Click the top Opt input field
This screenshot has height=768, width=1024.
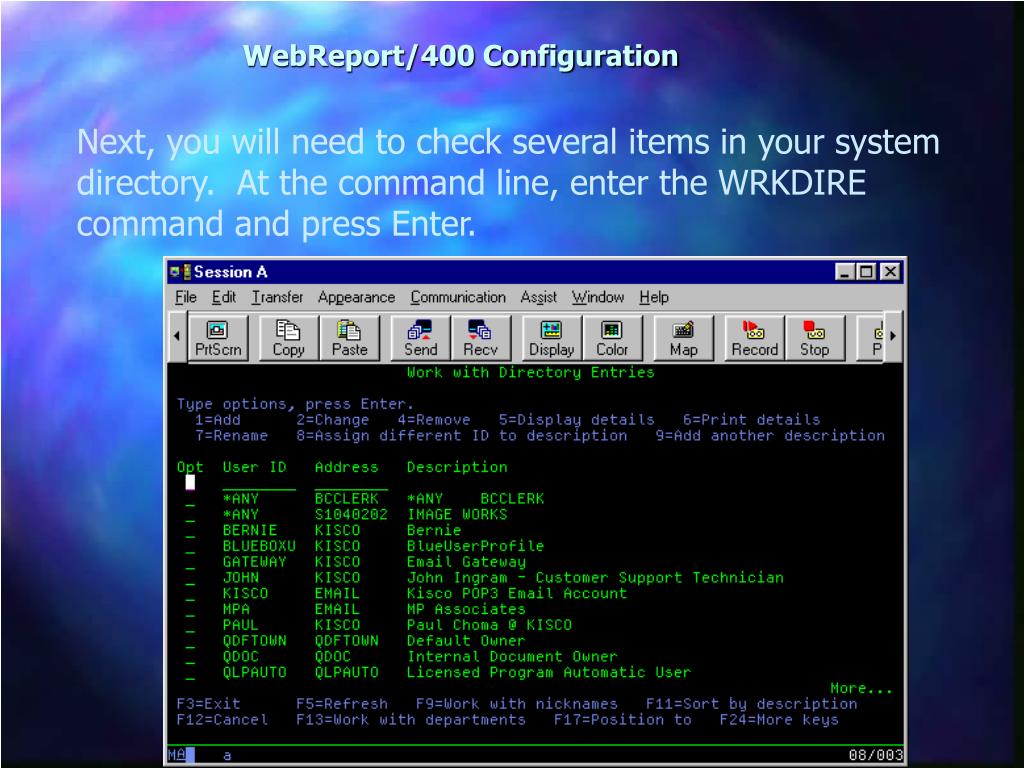(x=190, y=483)
